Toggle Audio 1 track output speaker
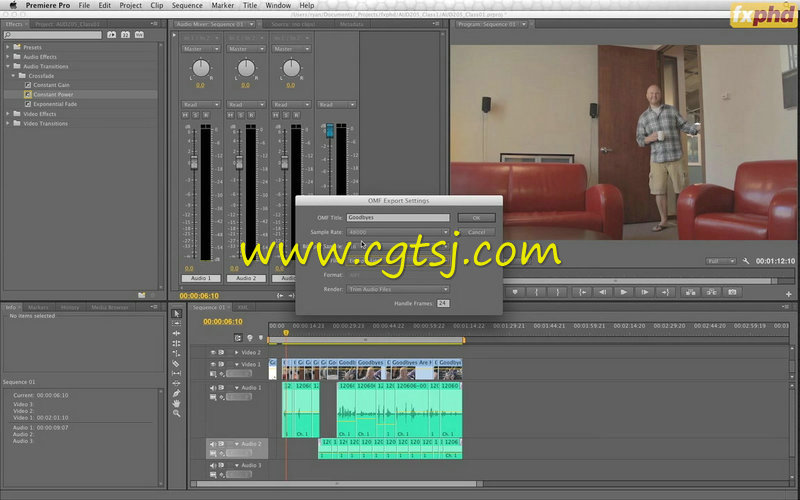Viewport: 800px width, 500px height. (213, 388)
